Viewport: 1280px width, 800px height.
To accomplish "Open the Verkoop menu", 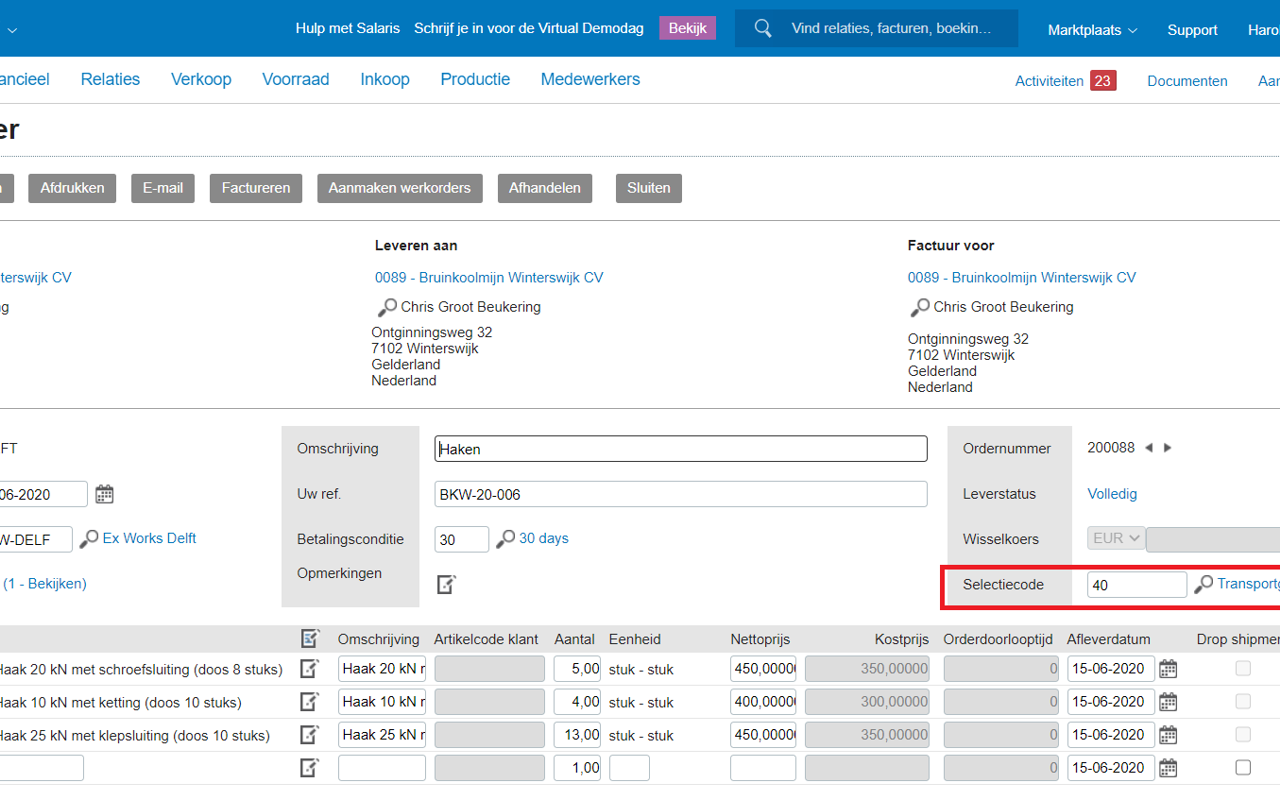I will [x=201, y=79].
